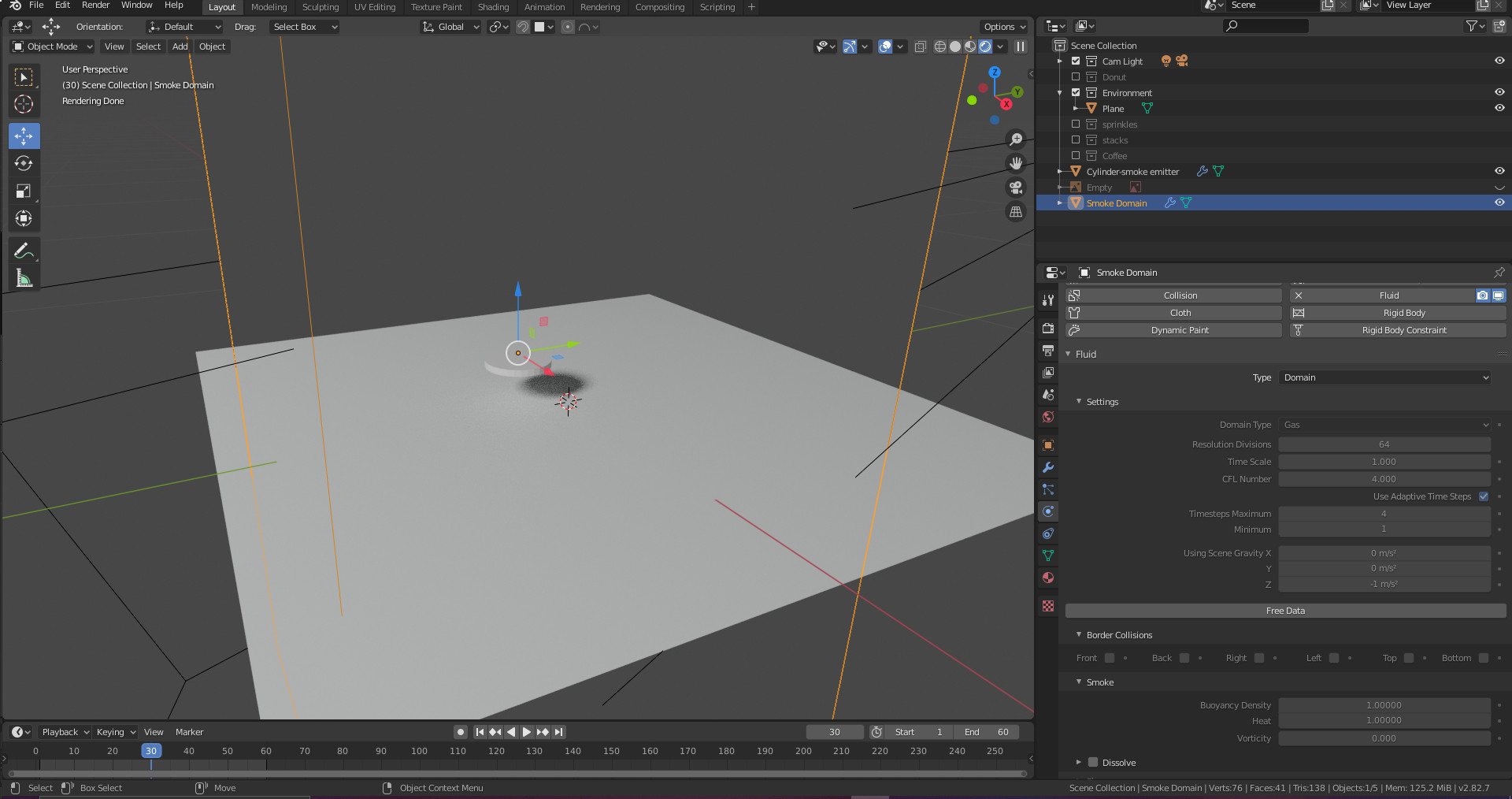Select the Rotate tool in the toolbar

pos(24,164)
